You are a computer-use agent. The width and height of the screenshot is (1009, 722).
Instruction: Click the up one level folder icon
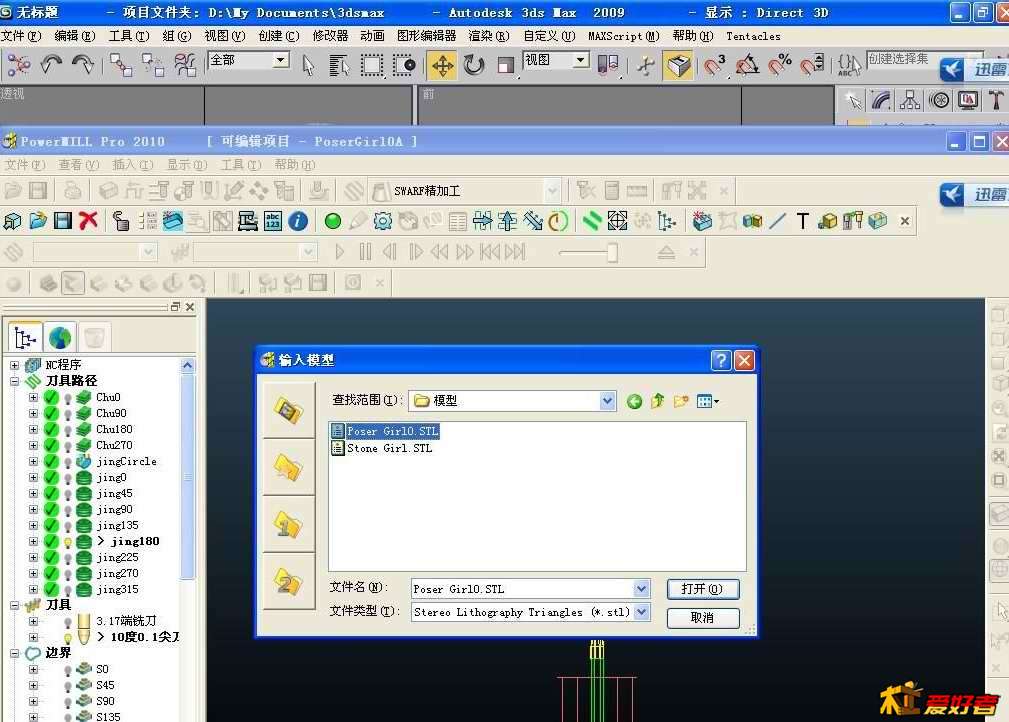point(657,402)
